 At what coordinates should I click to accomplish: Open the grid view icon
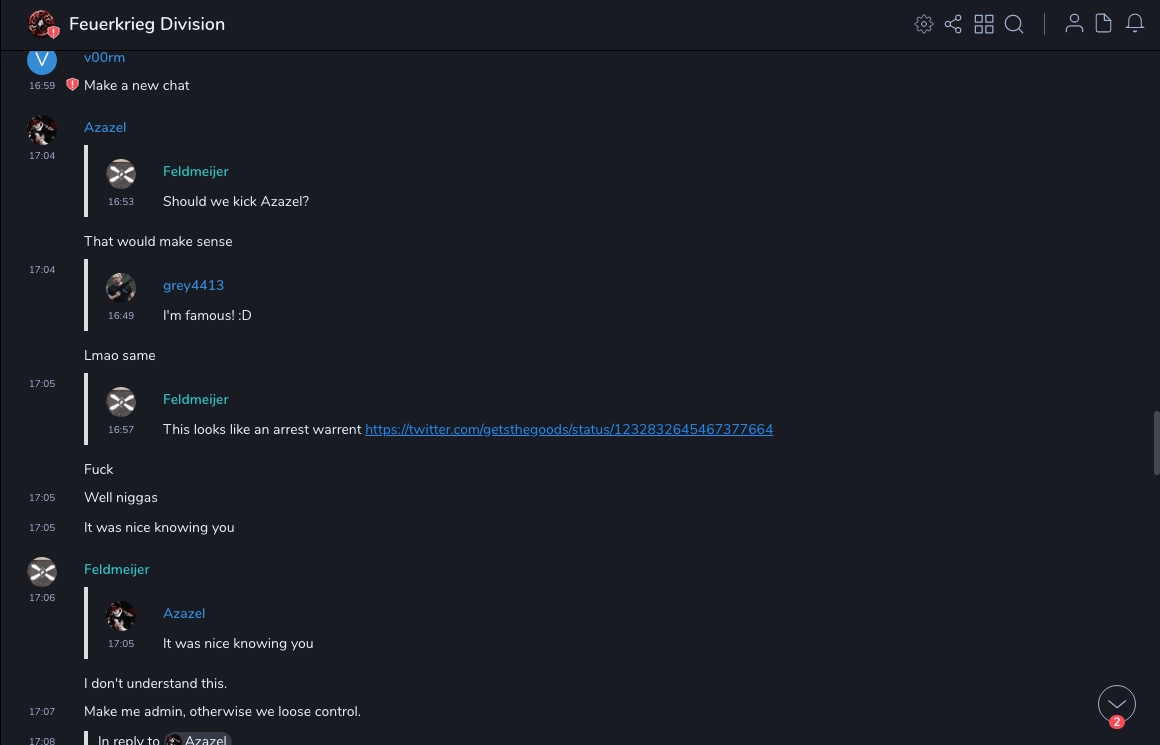[984, 24]
